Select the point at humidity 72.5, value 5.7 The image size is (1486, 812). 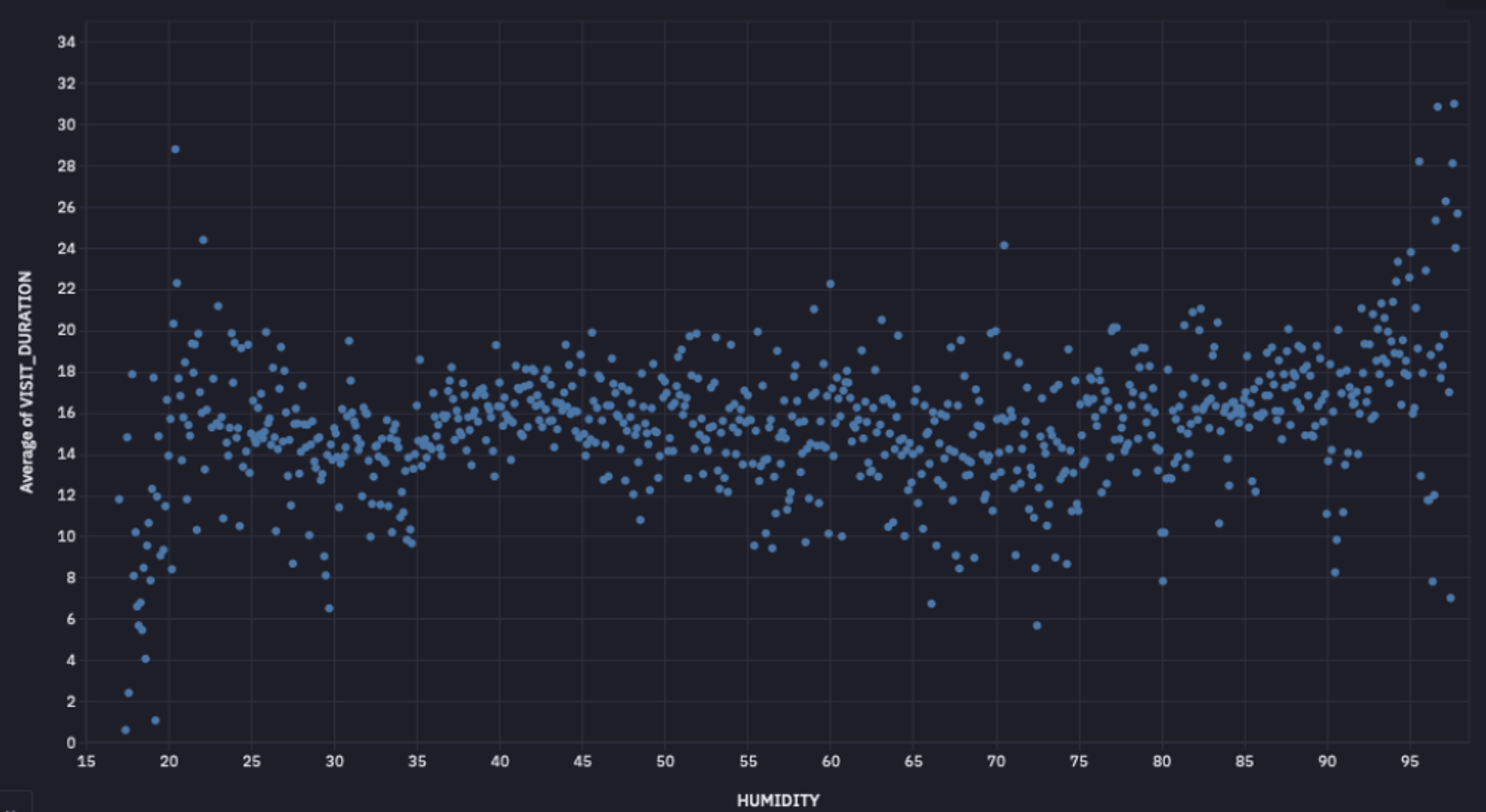click(x=1037, y=626)
